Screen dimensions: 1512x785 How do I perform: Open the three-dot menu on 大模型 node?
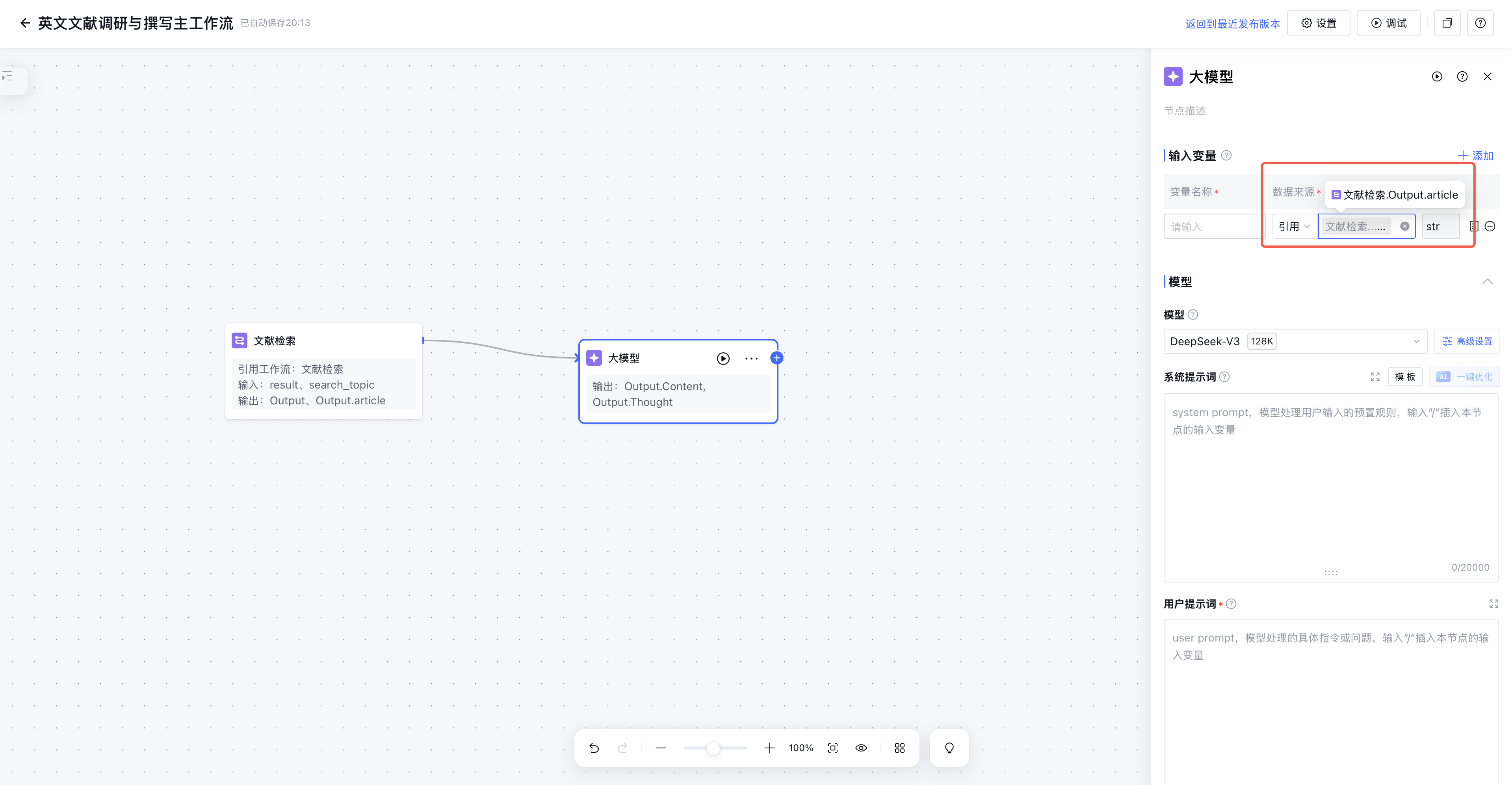tap(751, 358)
